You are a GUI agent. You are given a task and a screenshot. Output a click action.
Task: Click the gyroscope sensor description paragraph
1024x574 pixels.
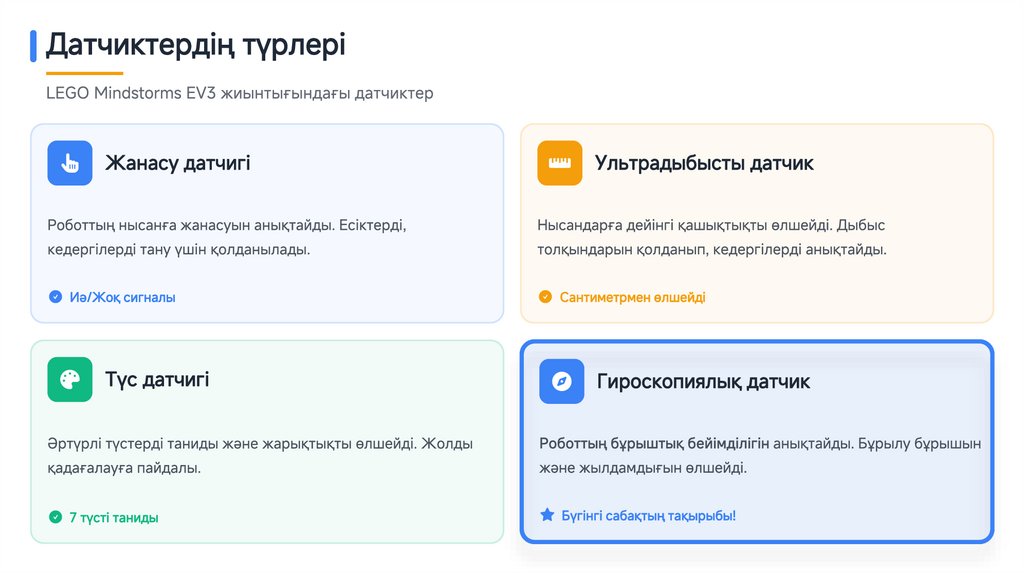tap(760, 455)
